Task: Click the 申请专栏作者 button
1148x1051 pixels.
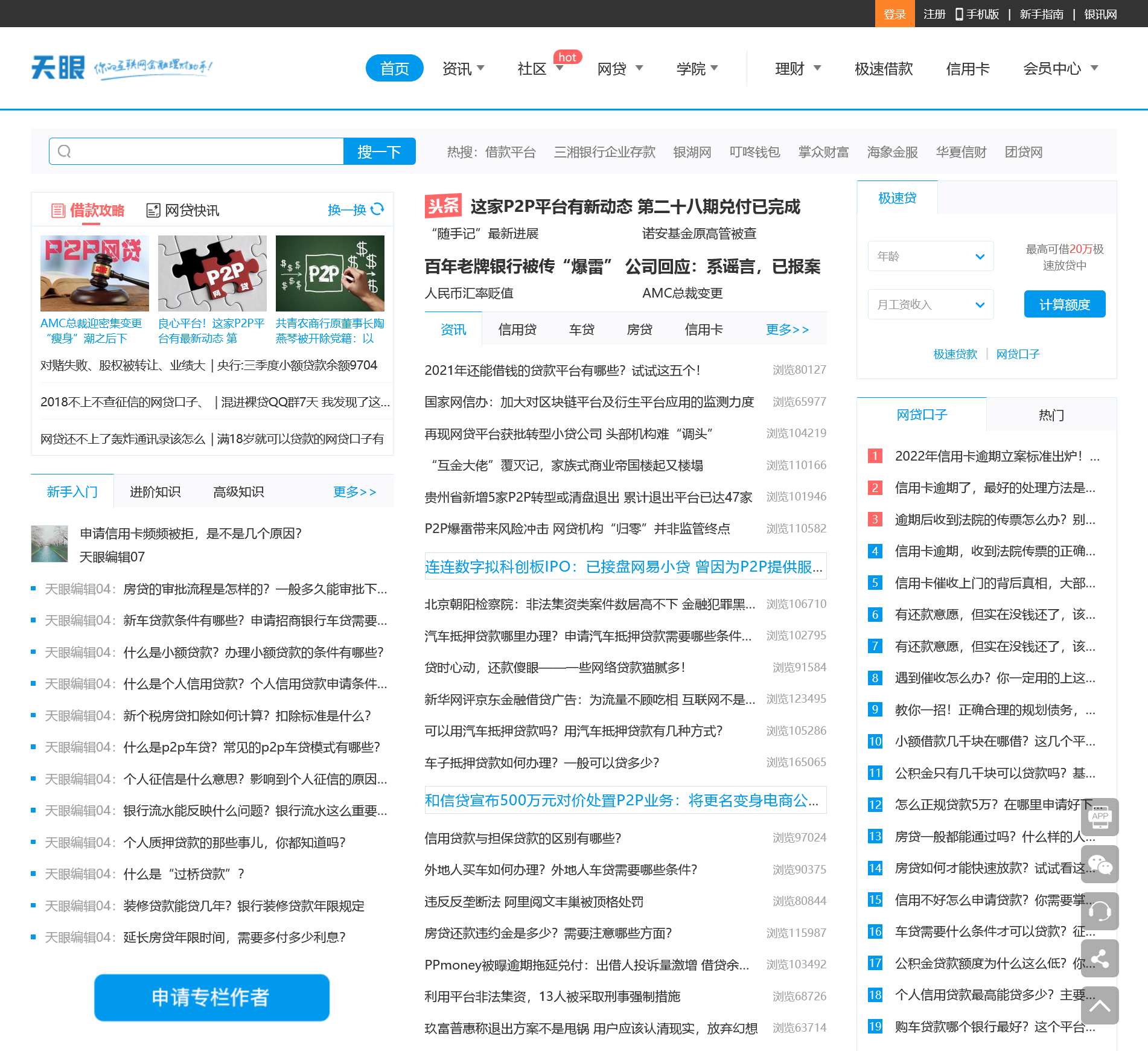Action: click(212, 997)
